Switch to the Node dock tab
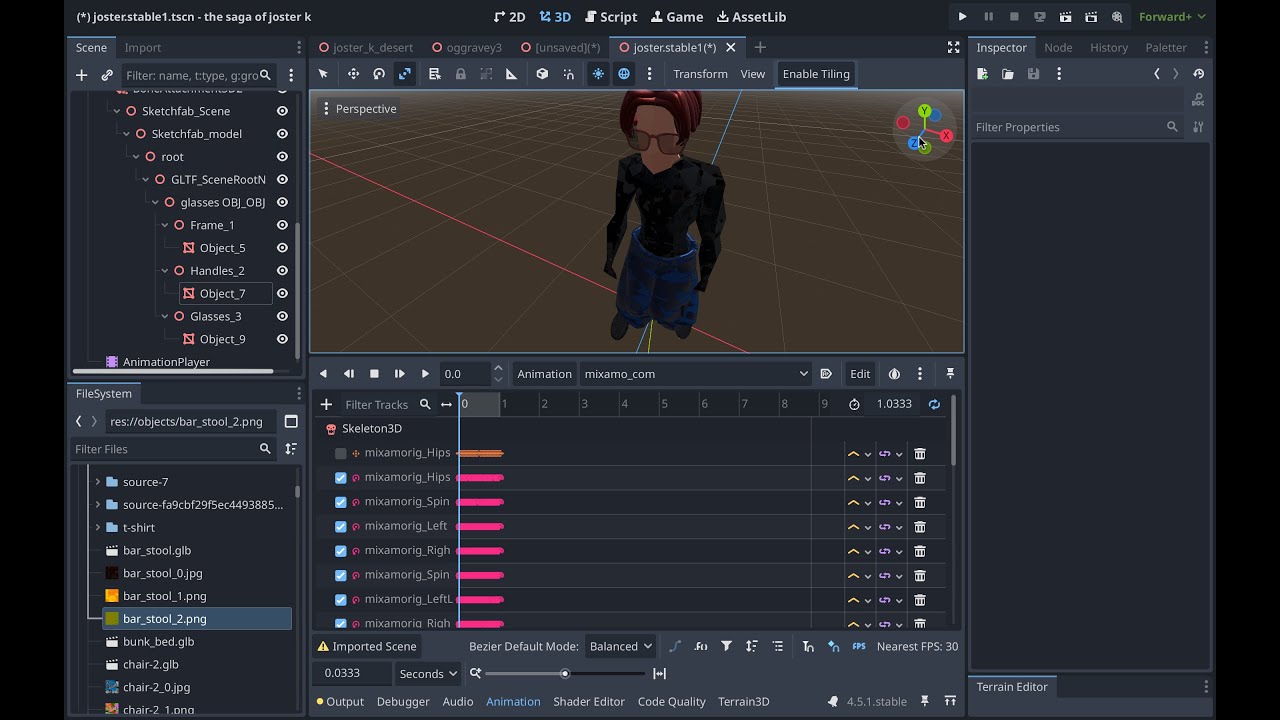 point(1058,48)
